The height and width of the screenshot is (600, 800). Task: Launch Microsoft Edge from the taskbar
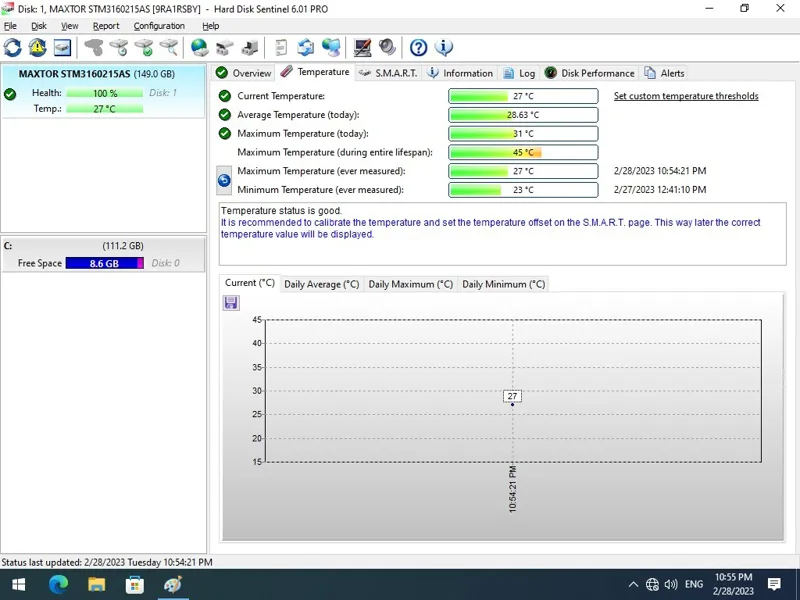58,584
